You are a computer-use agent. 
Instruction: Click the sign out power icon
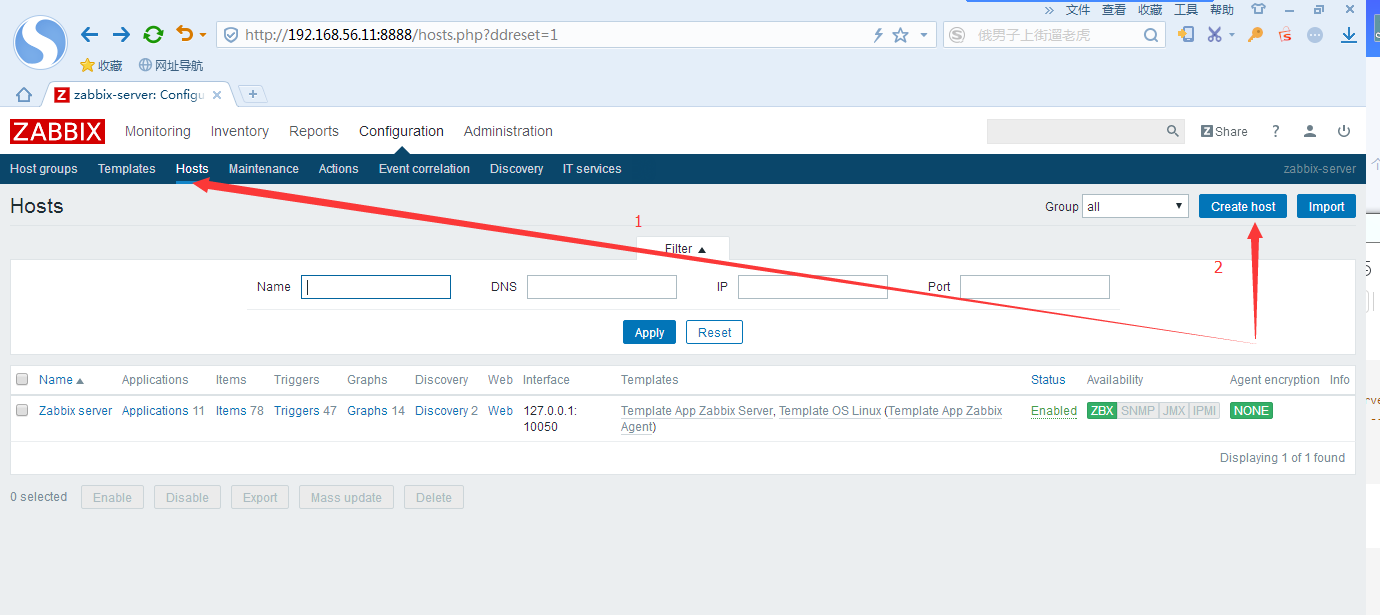point(1344,131)
